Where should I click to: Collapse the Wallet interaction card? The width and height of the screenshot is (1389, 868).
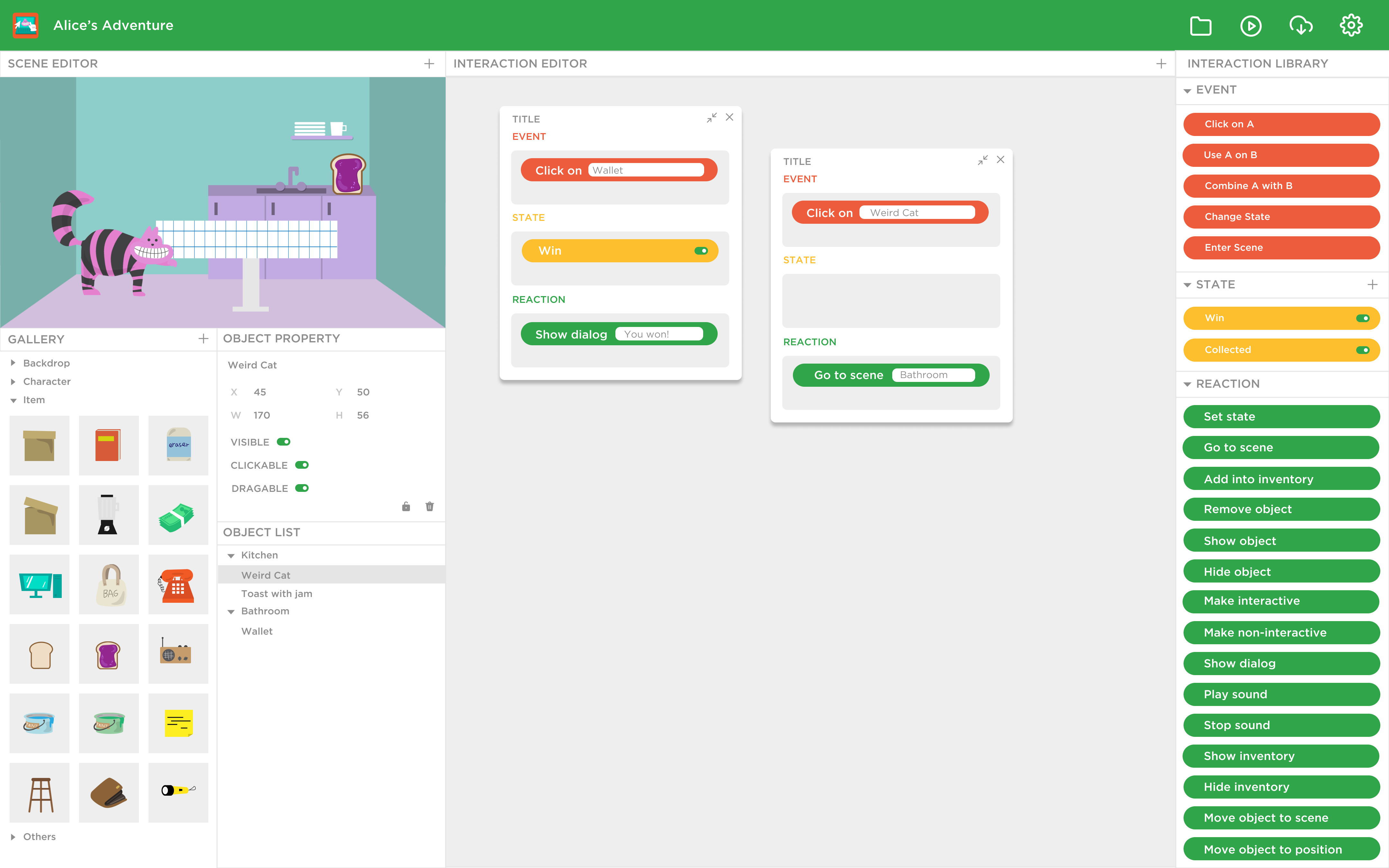pyautogui.click(x=712, y=118)
